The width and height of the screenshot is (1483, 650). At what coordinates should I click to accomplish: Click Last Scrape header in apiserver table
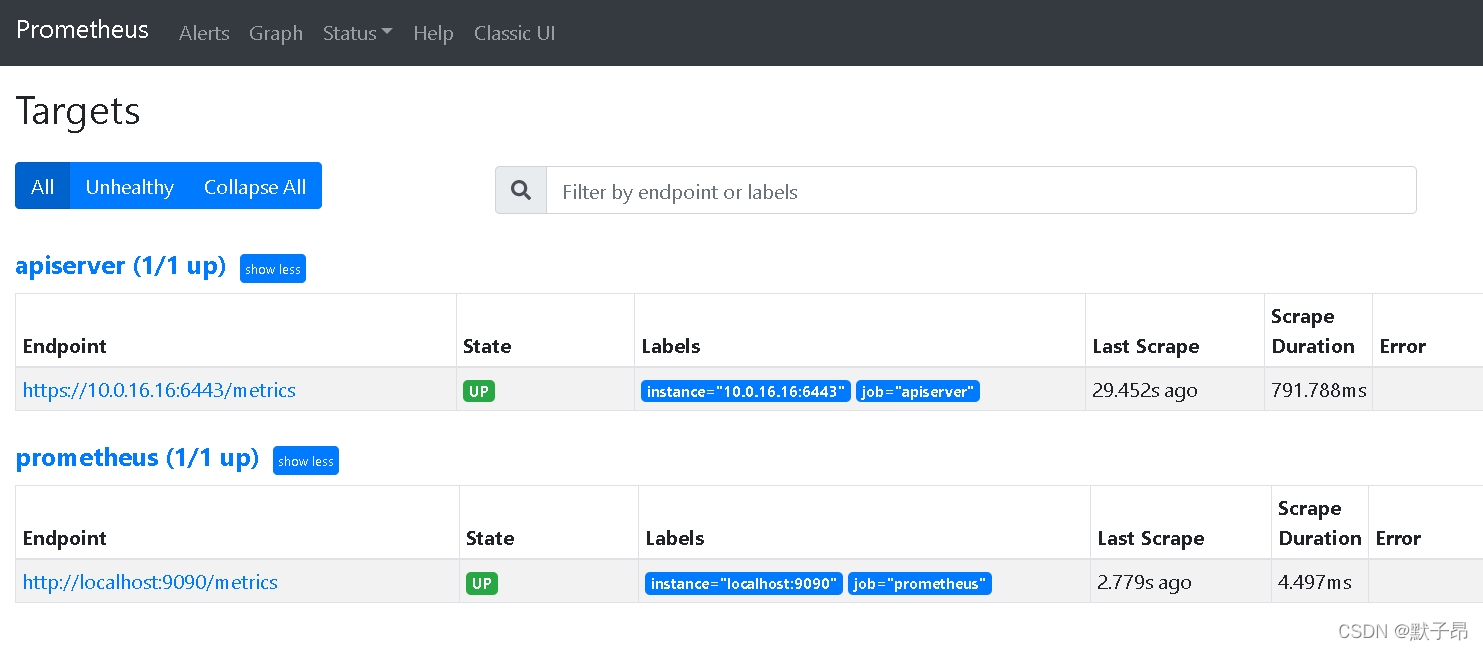pyautogui.click(x=1146, y=346)
